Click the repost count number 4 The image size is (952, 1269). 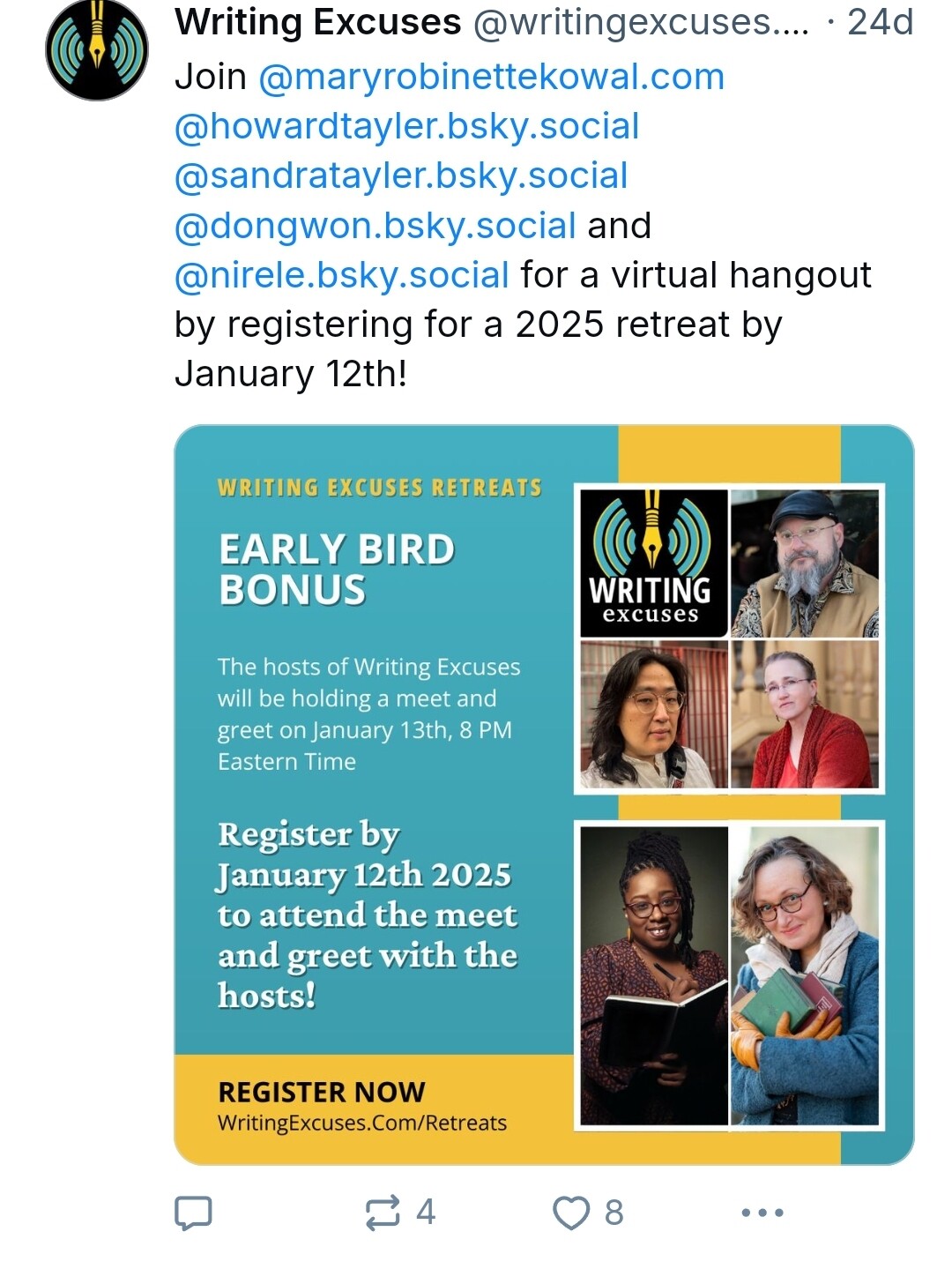(426, 1213)
